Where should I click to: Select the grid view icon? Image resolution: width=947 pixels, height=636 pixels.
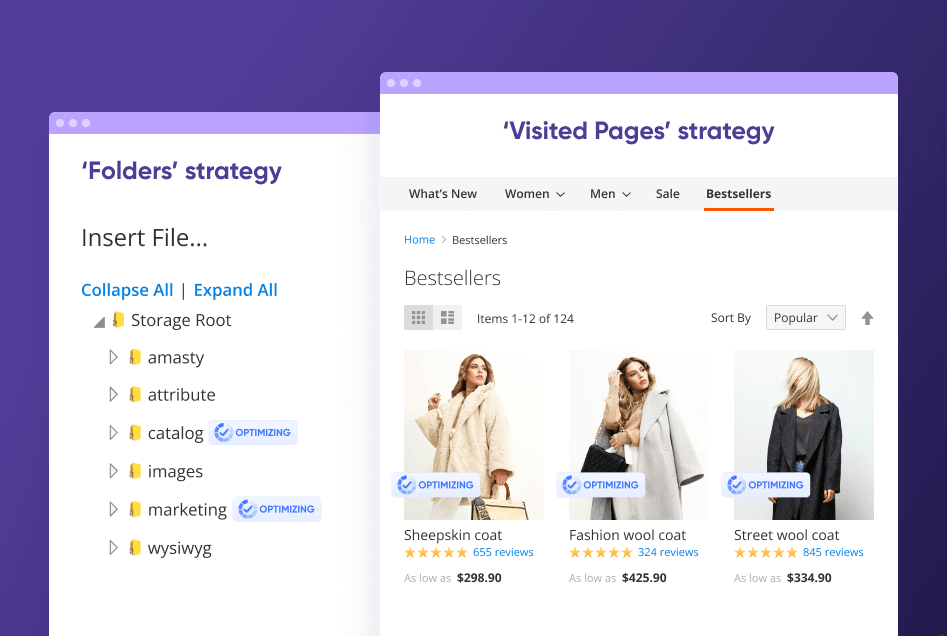point(418,317)
